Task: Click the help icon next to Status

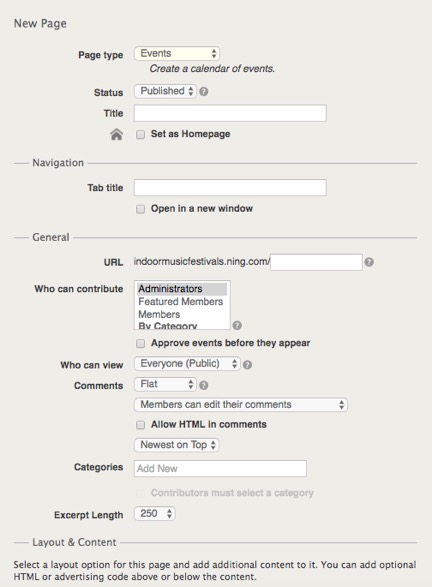Action: pyautogui.click(x=204, y=92)
